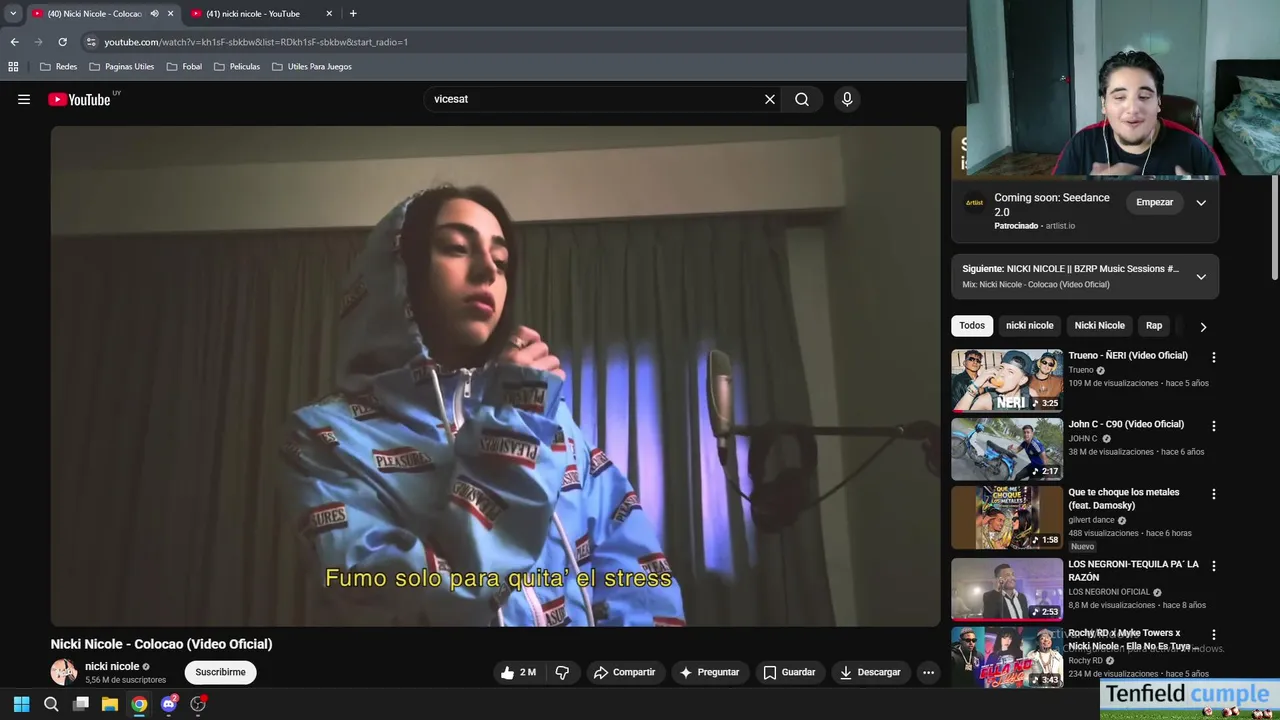The width and height of the screenshot is (1280, 720).
Task: Start voice search with the microphone
Action: tap(847, 99)
